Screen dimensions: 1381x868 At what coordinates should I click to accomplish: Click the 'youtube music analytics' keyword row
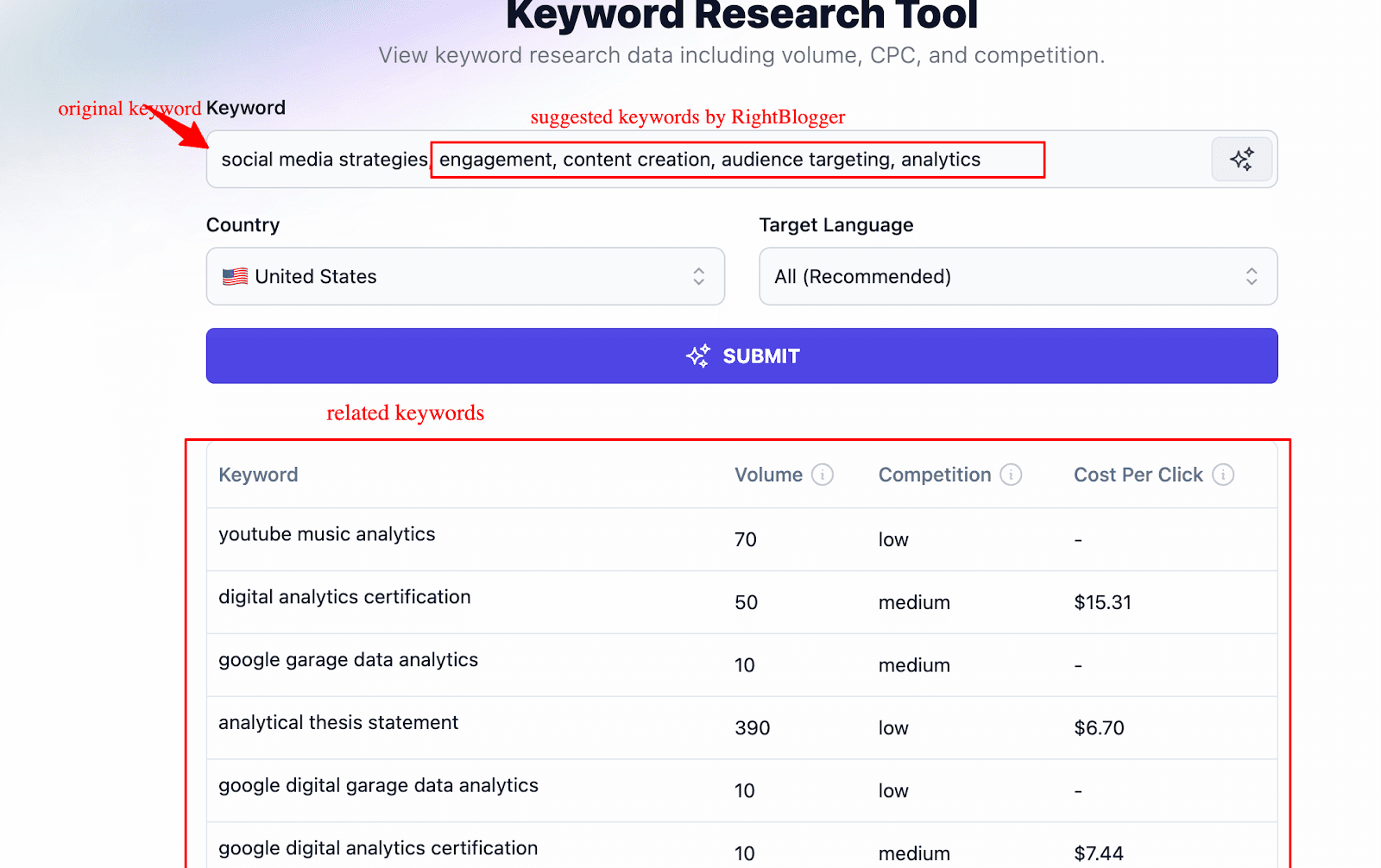[326, 535]
